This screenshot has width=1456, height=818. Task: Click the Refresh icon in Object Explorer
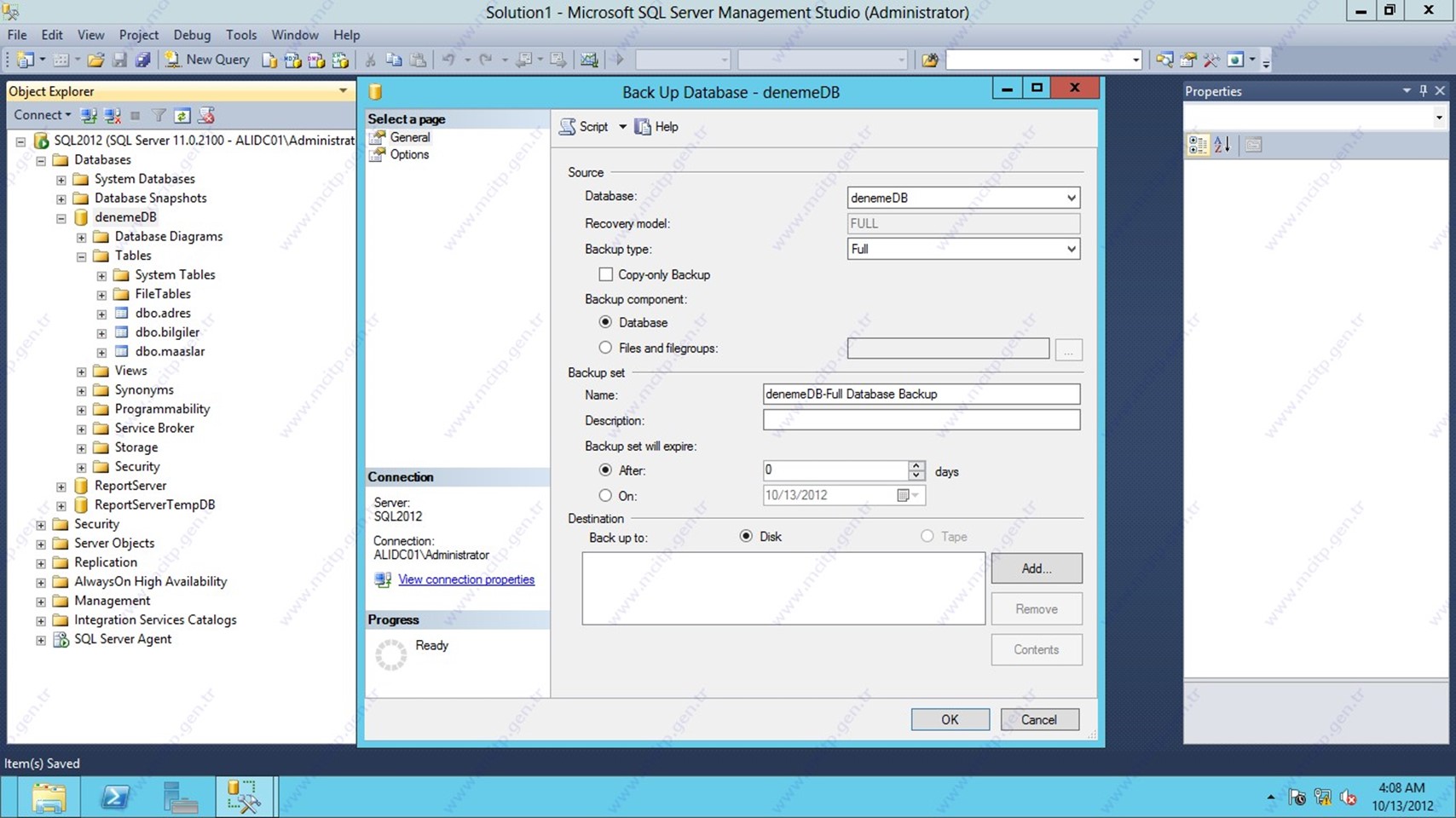(x=182, y=115)
